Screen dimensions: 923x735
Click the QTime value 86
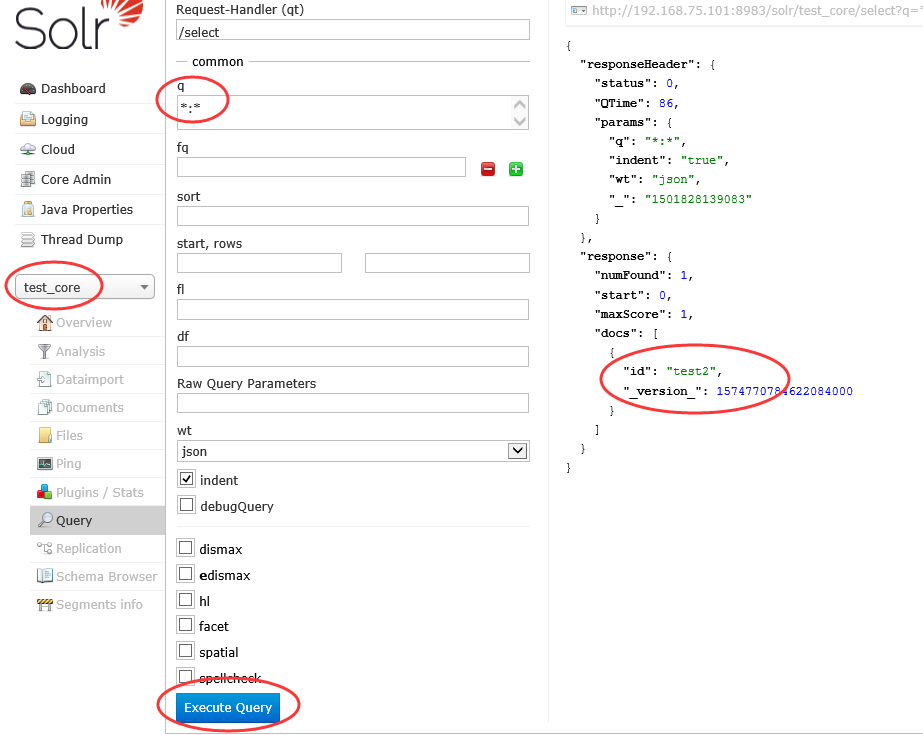(x=666, y=104)
